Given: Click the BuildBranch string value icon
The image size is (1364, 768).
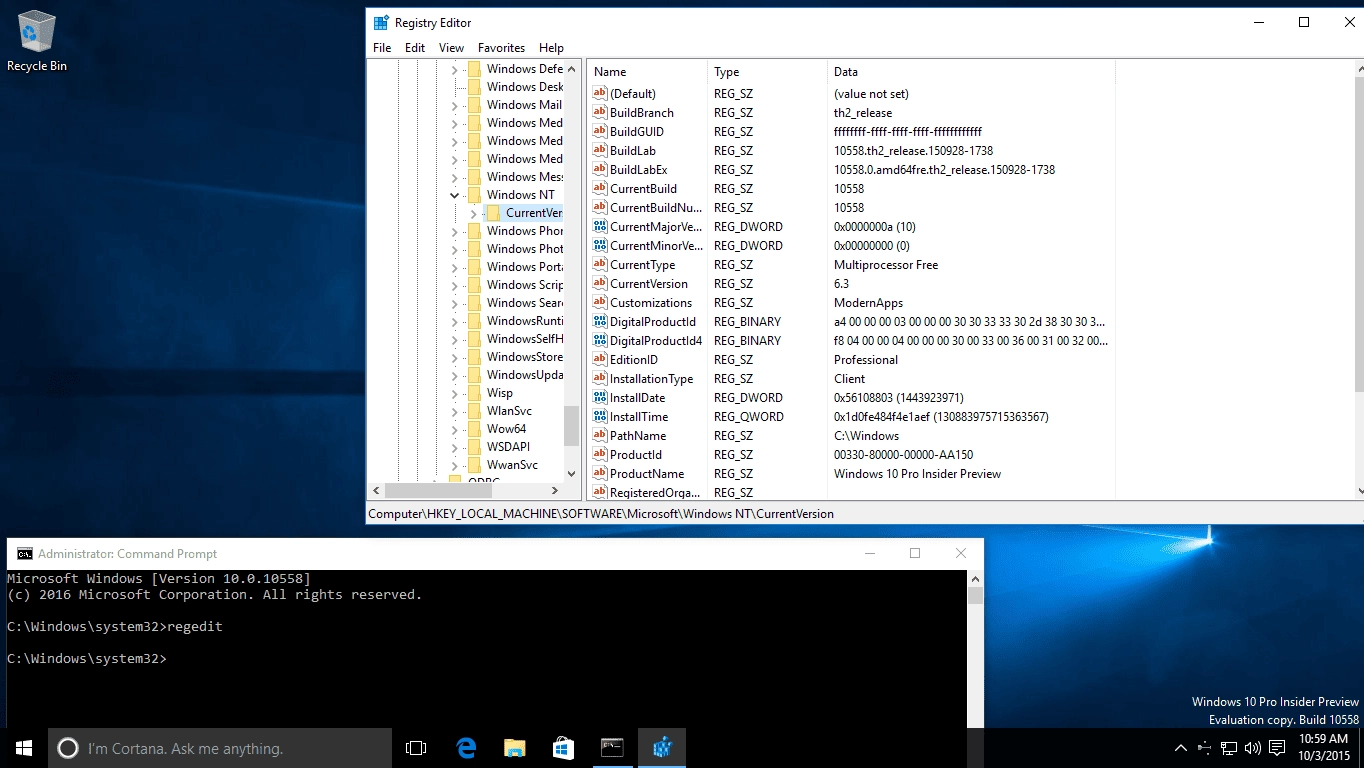Looking at the screenshot, I should click(600, 113).
